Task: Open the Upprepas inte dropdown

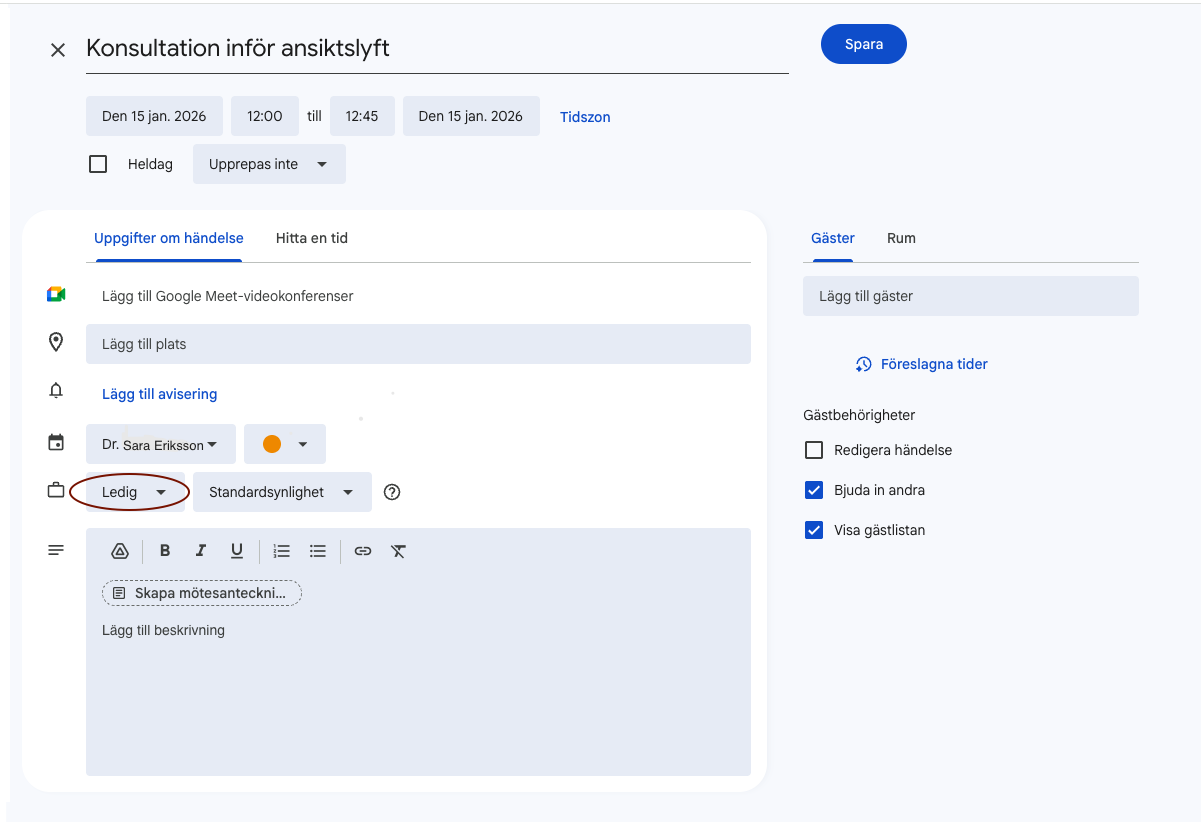Action: point(268,164)
